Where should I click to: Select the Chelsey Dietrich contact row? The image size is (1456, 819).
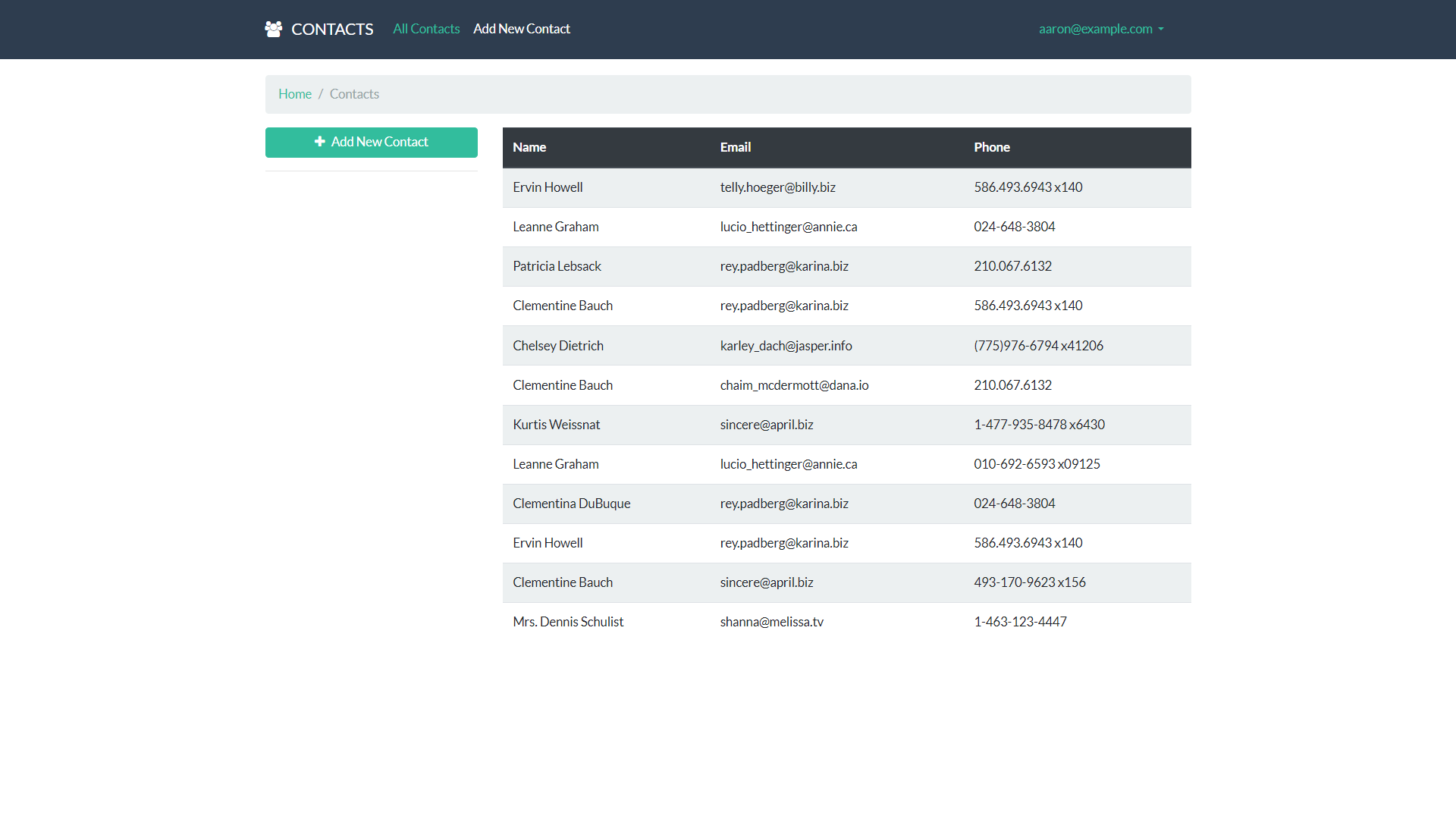click(558, 346)
